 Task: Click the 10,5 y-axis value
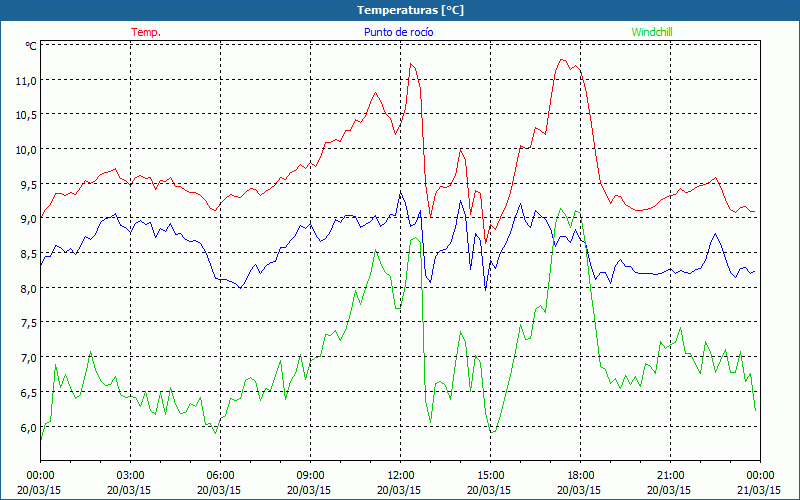click(27, 115)
